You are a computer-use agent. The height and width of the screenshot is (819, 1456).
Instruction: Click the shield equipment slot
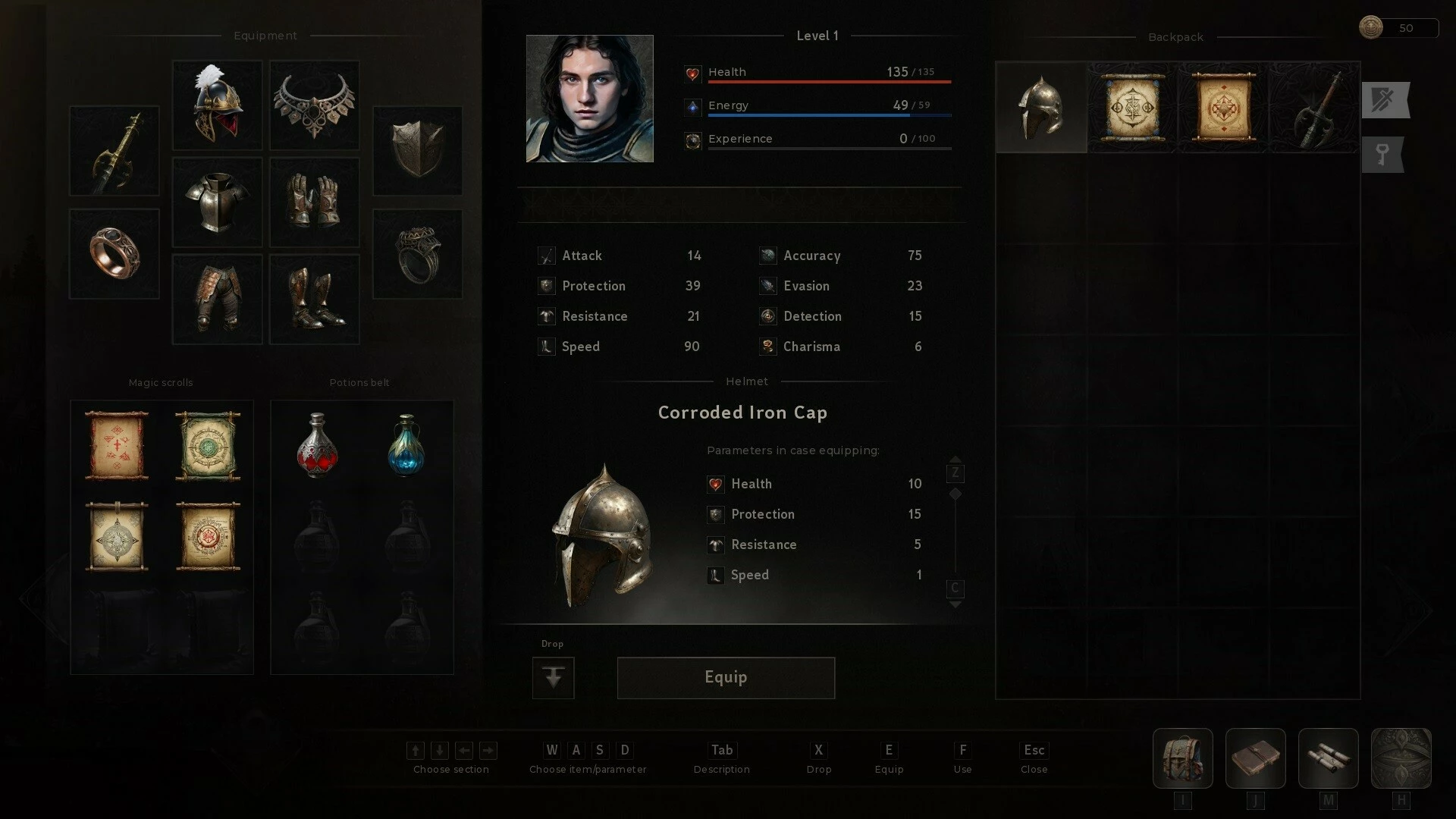point(418,151)
